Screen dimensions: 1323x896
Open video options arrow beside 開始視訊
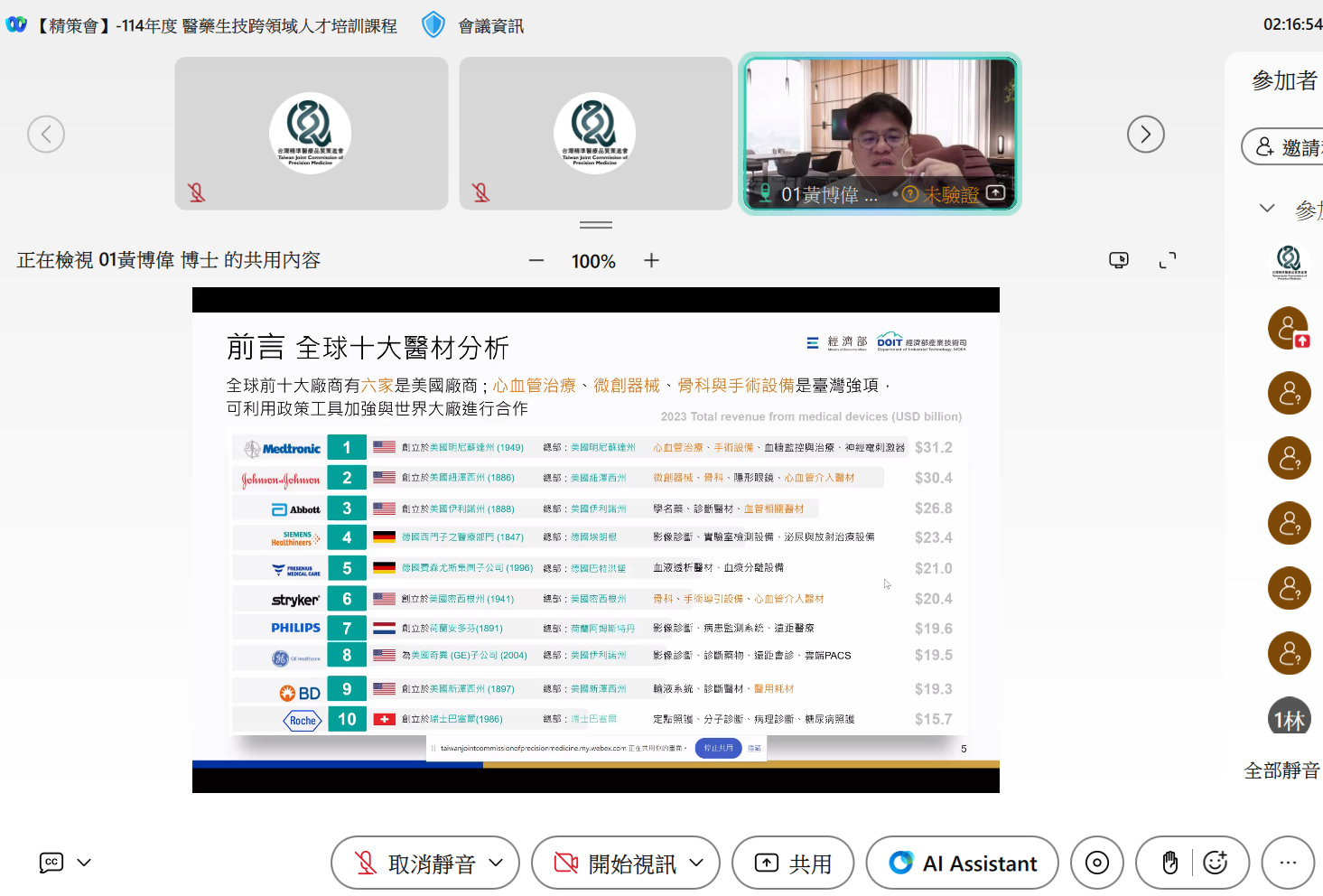[696, 863]
